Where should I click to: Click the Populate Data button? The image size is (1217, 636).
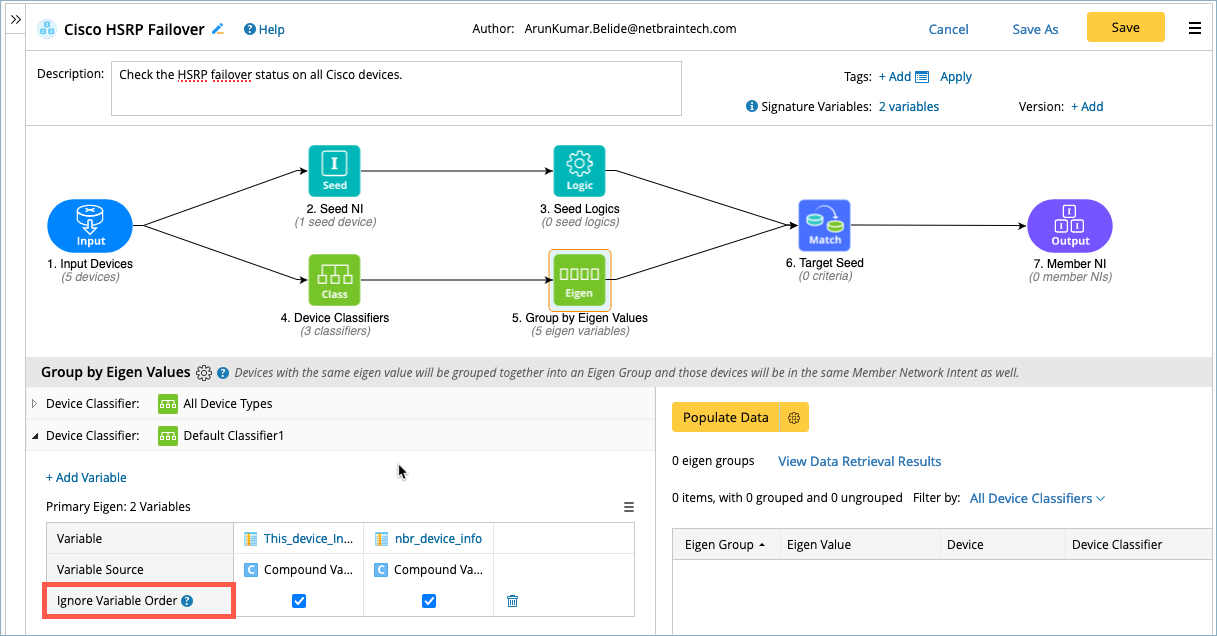coord(726,418)
